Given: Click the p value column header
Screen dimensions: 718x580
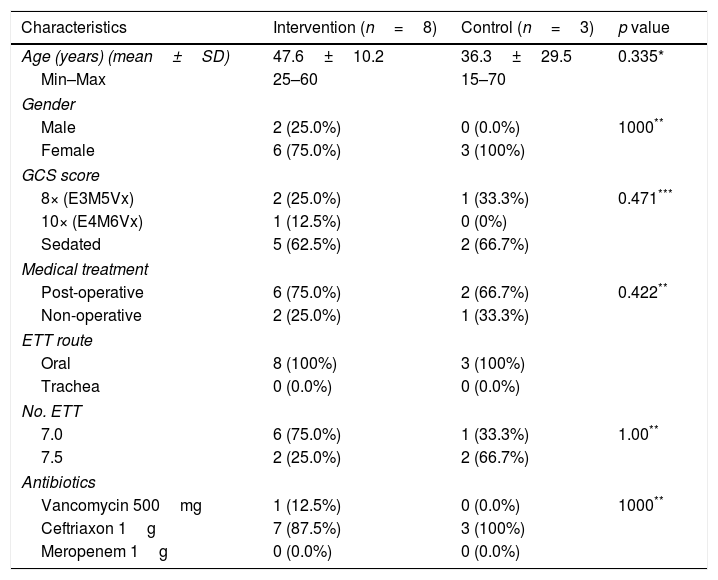Looking at the screenshot, I should [x=644, y=26].
